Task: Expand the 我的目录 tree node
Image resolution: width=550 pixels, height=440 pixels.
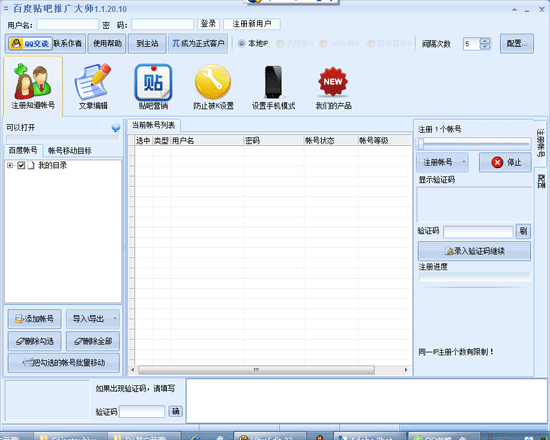Action: pyautogui.click(x=10, y=165)
